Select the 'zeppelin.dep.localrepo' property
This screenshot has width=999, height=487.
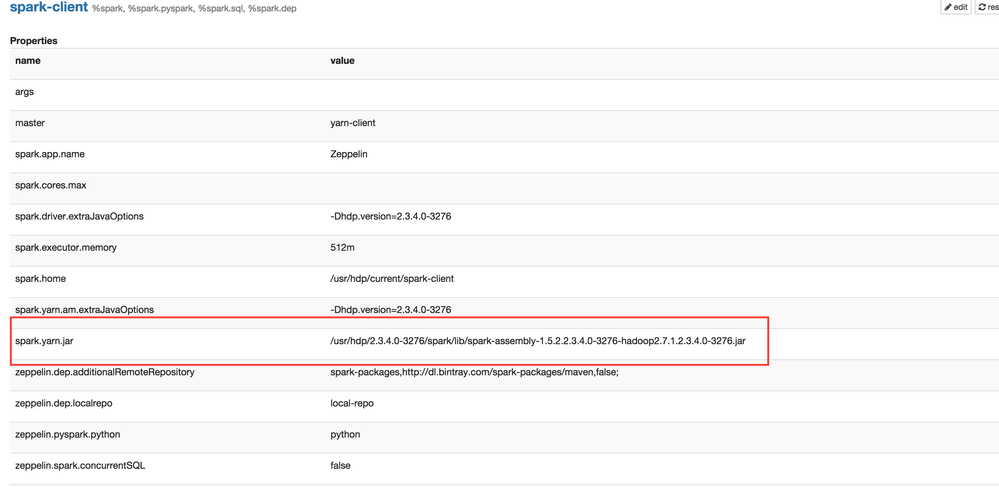pos(64,403)
